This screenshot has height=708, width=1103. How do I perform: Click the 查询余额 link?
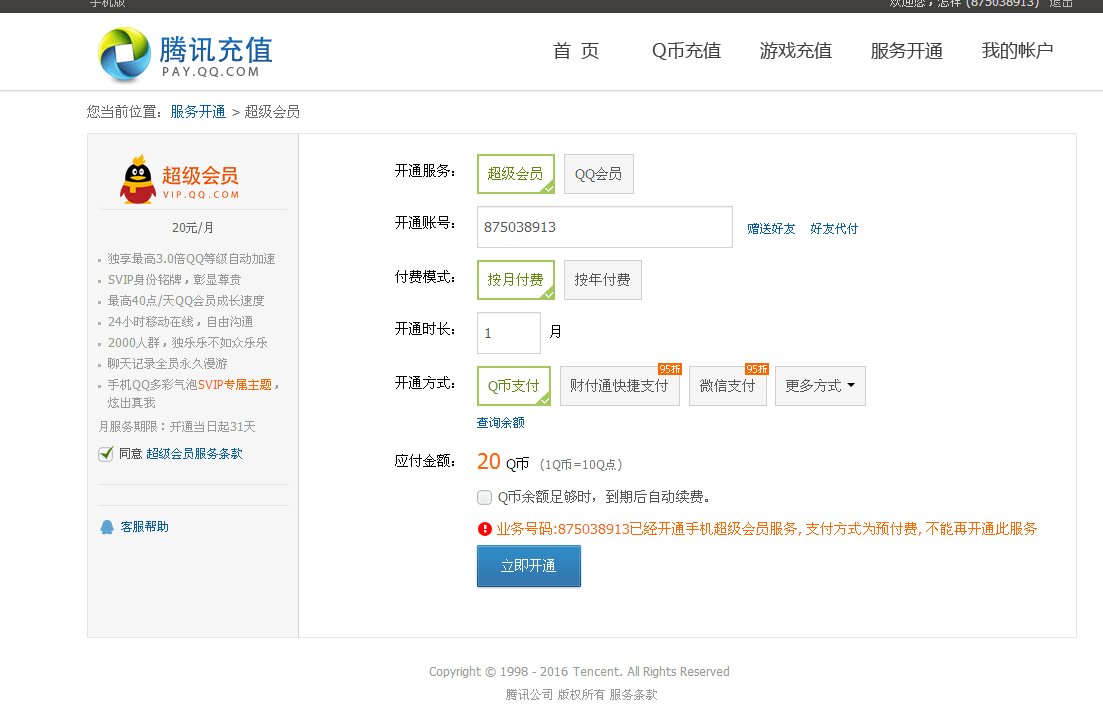499,422
